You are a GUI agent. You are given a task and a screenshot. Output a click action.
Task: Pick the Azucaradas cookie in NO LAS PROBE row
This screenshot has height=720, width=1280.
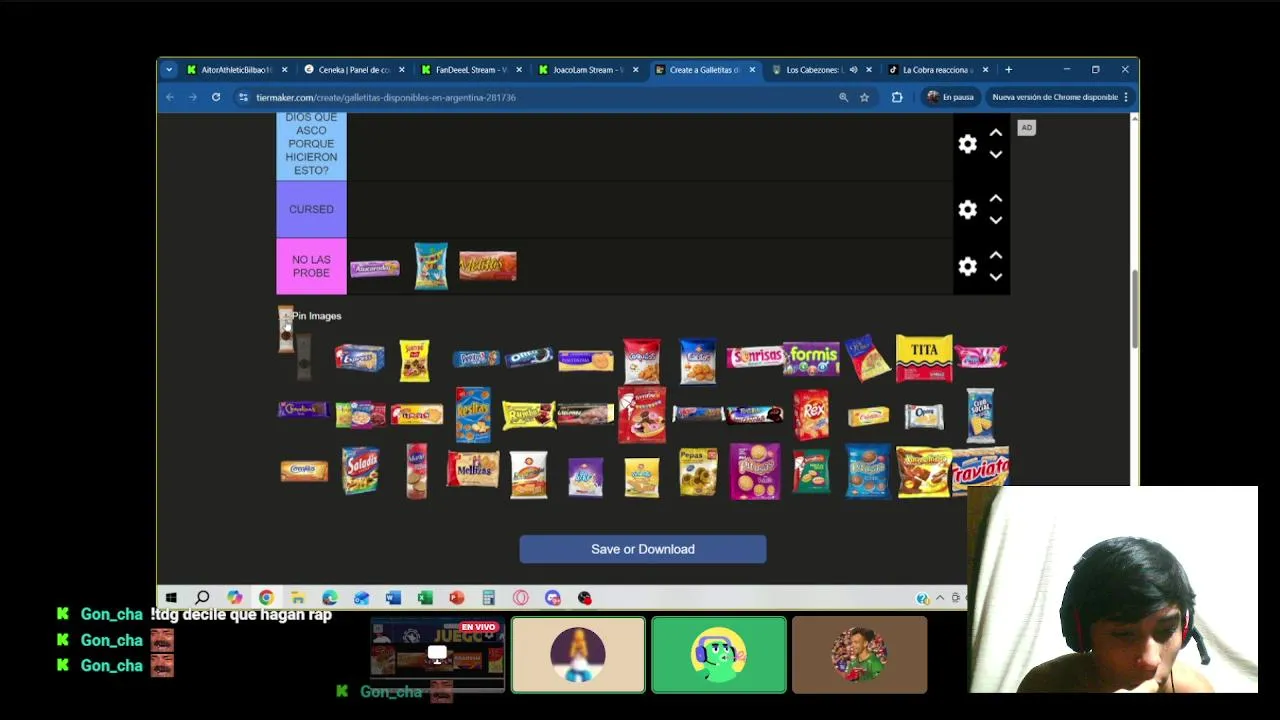374,268
